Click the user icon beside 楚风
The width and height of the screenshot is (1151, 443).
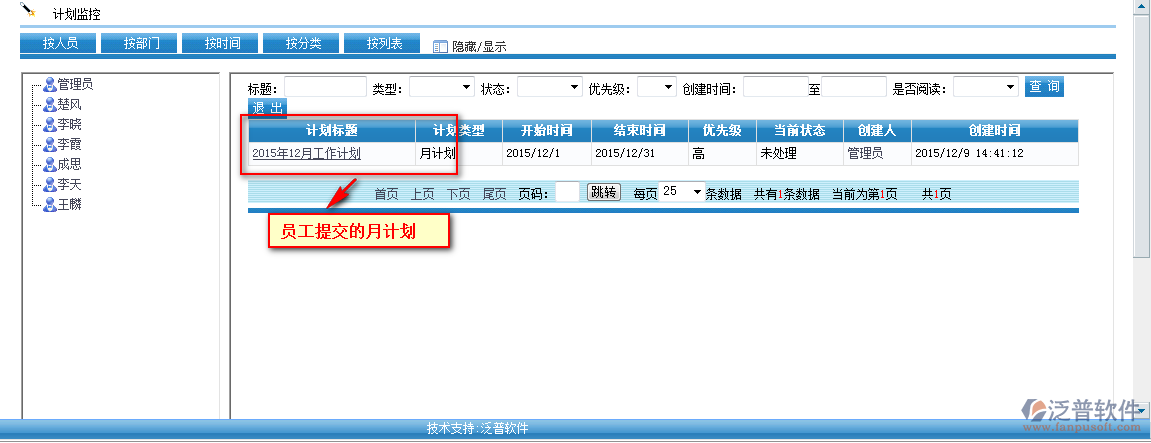point(49,105)
